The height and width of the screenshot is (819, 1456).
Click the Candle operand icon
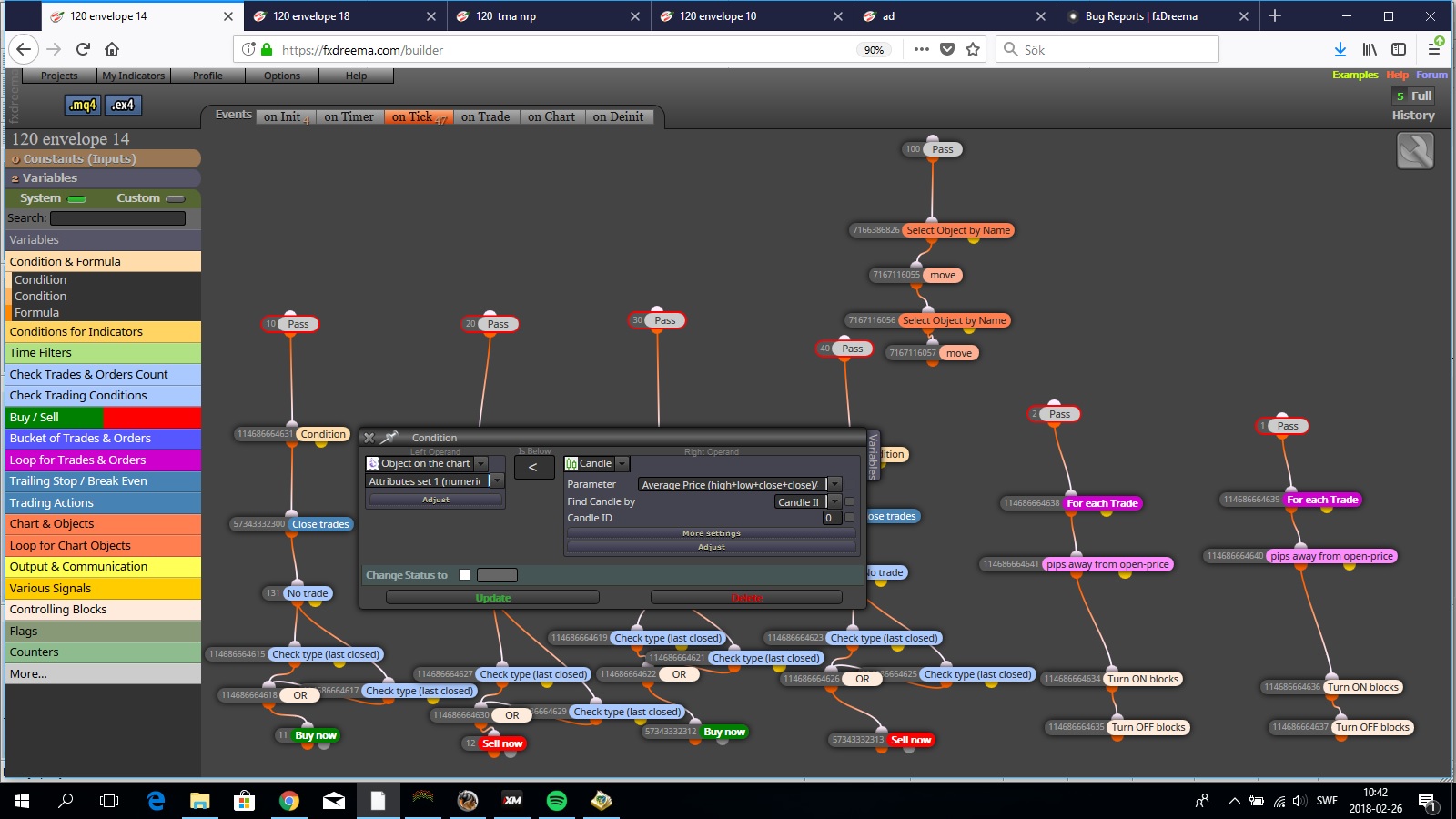571,464
